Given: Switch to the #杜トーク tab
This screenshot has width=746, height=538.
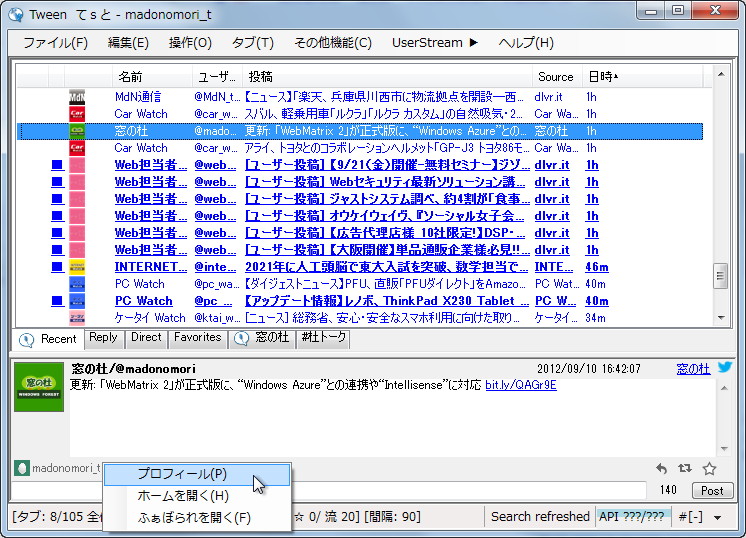Looking at the screenshot, I should (324, 338).
